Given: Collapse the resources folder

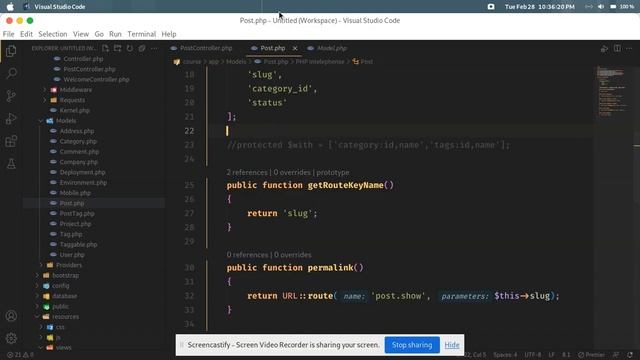Looking at the screenshot, I should click(65, 317).
